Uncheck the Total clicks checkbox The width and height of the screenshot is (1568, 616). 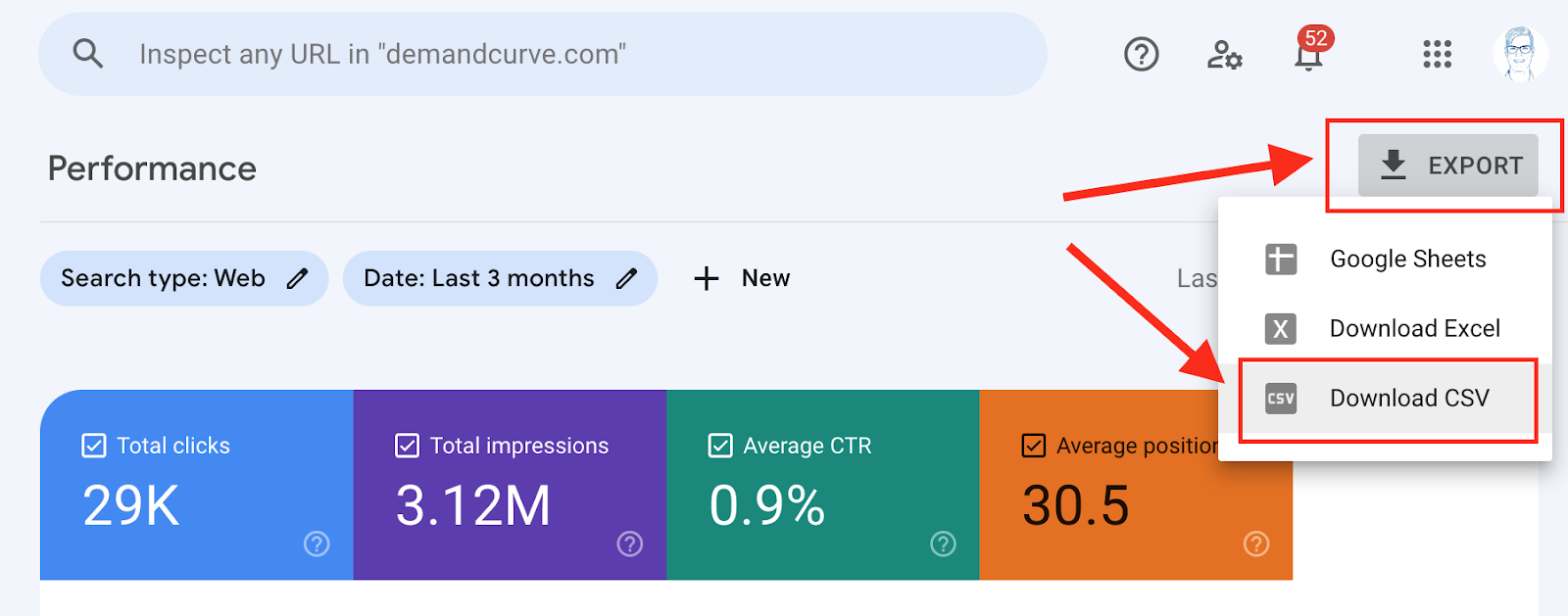coord(94,446)
